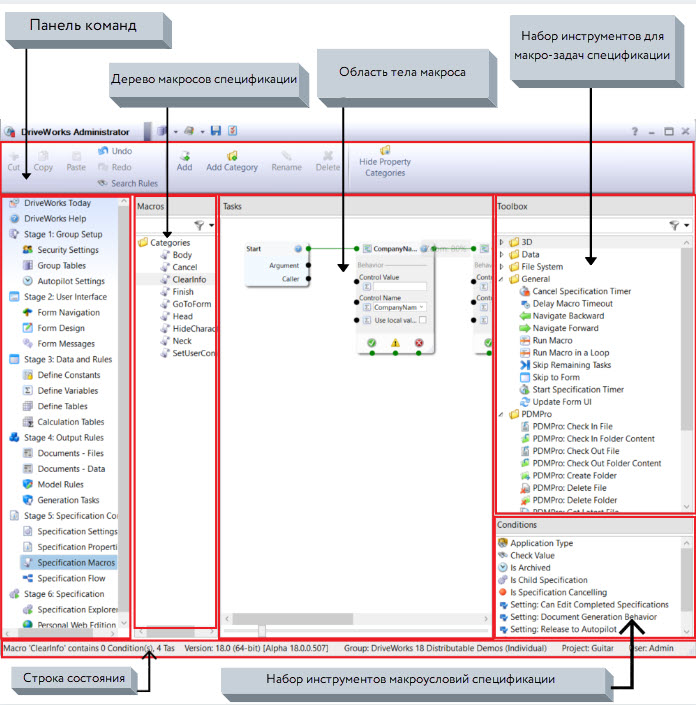Click Hide Property Categories
The image size is (696, 705).
click(385, 161)
